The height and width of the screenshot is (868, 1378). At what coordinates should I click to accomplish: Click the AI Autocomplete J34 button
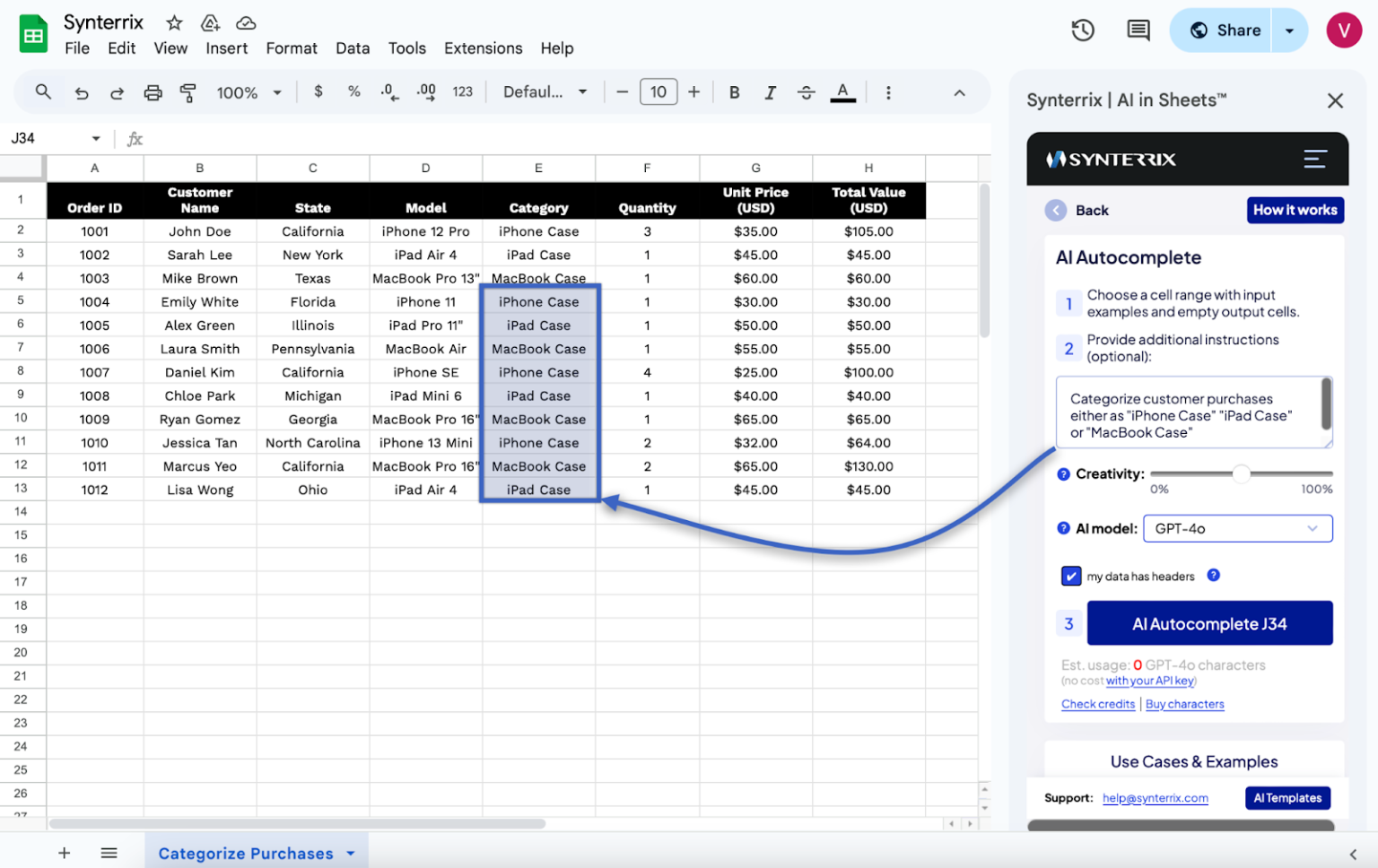pyautogui.click(x=1209, y=623)
